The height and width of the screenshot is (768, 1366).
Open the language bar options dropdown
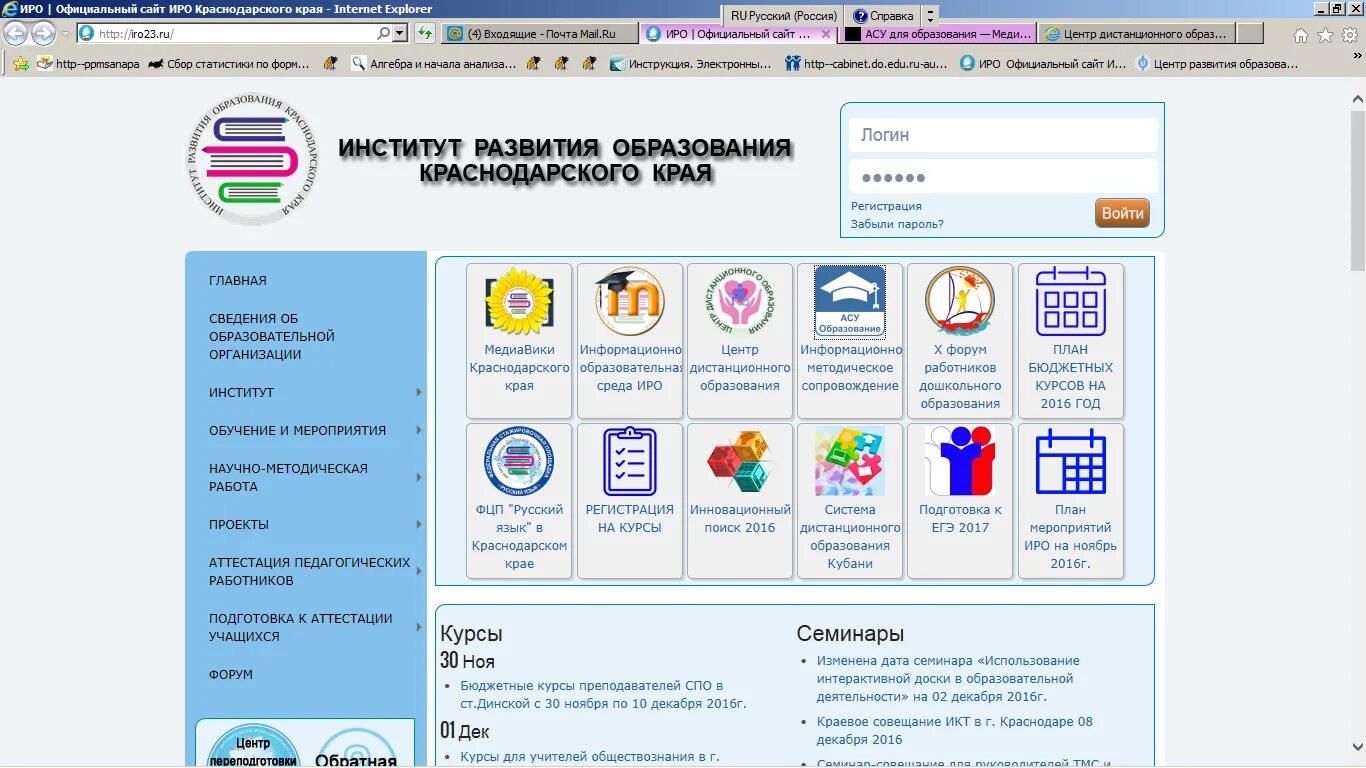coord(930,16)
